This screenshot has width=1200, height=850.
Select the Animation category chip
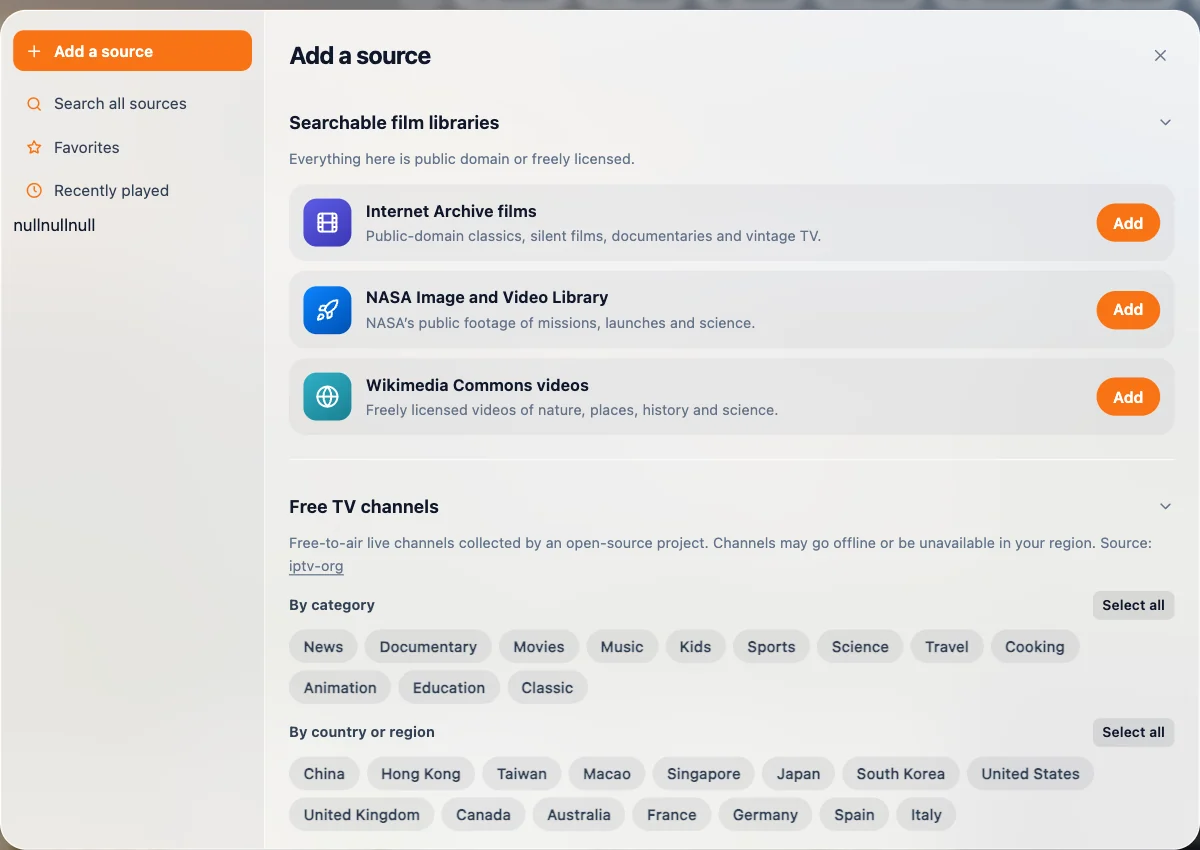point(340,688)
